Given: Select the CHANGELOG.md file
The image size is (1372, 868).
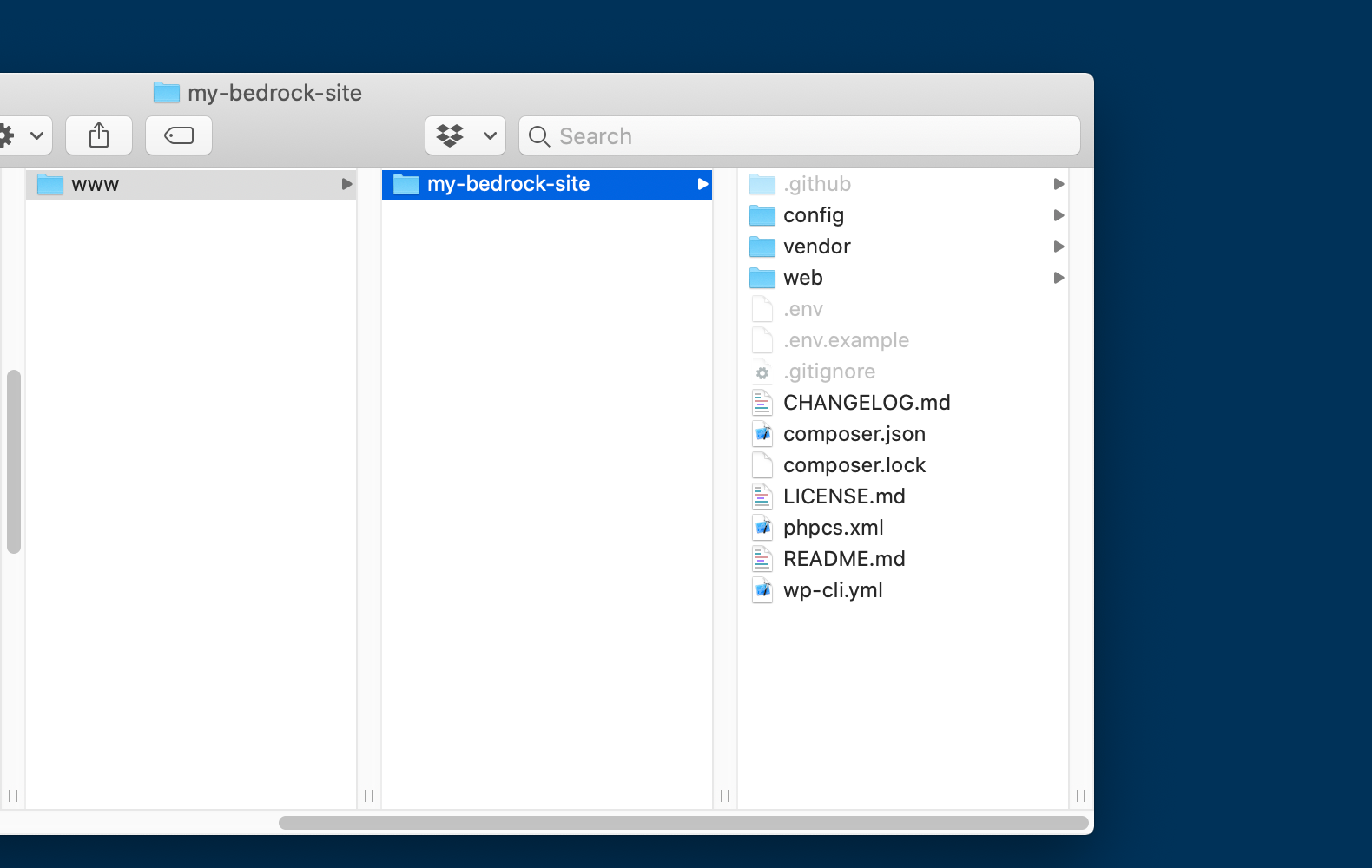Looking at the screenshot, I should pyautogui.click(x=866, y=403).
